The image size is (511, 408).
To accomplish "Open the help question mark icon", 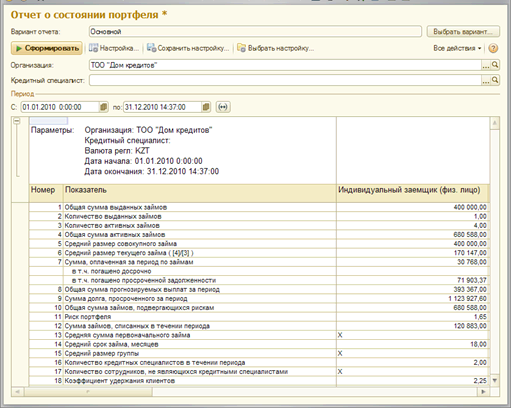I will (493, 48).
